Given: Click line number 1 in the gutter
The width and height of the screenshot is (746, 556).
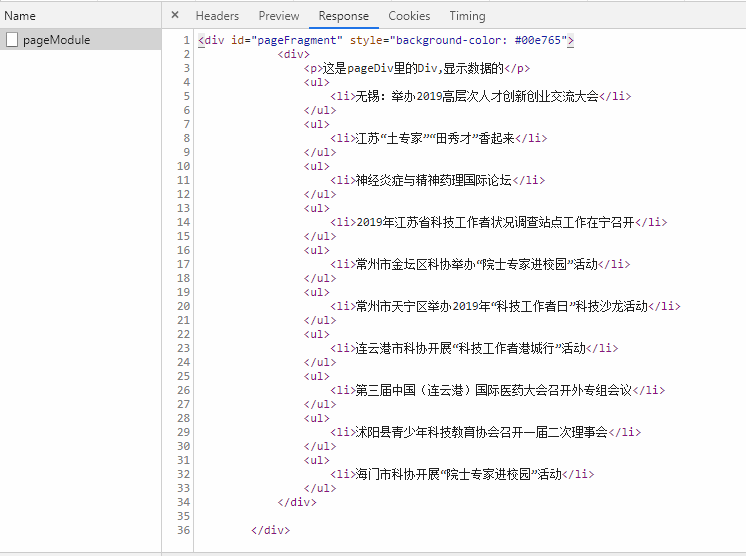Looking at the screenshot, I should click(x=186, y=40).
